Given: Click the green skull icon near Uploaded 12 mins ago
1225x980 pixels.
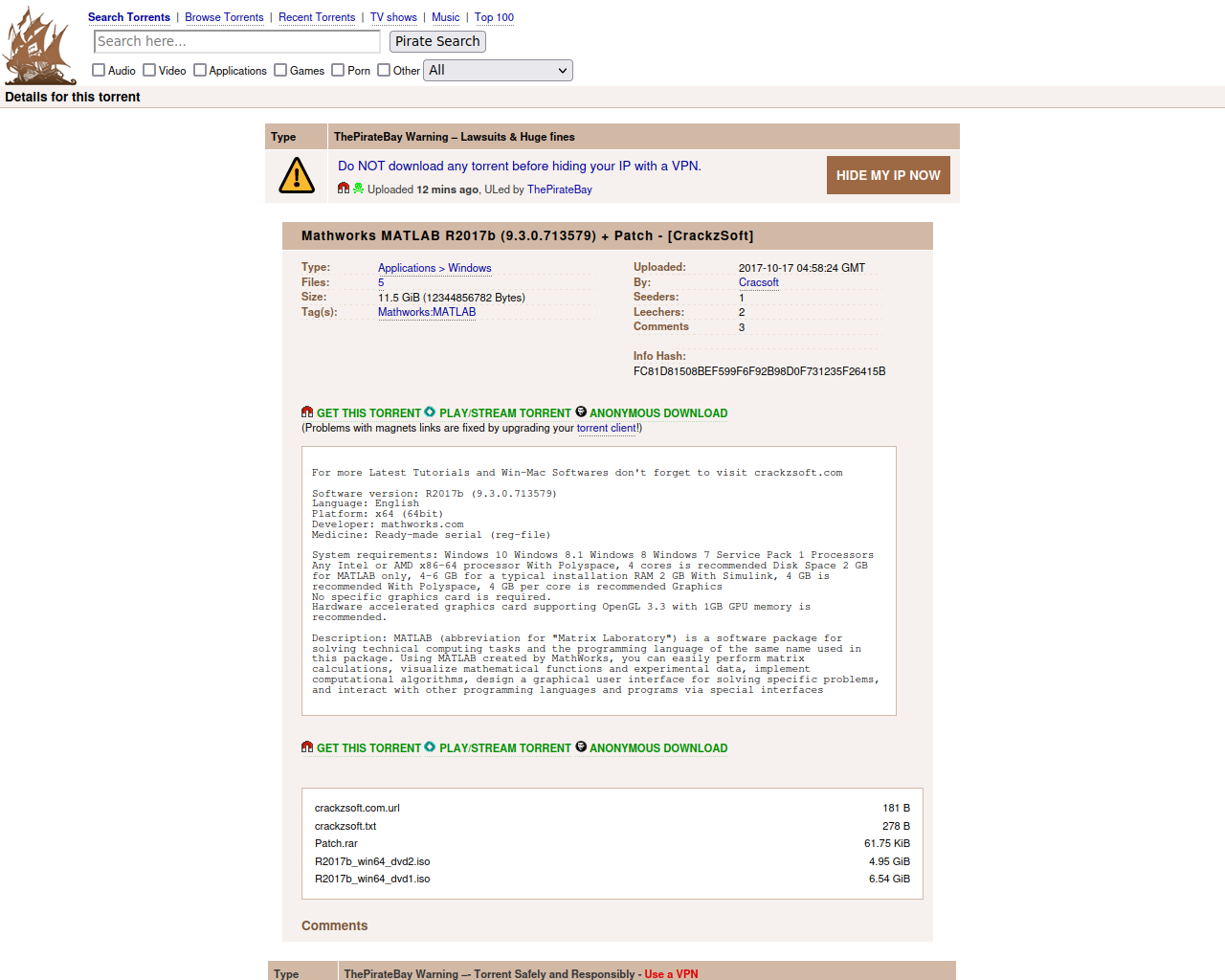Looking at the screenshot, I should coord(358,189).
